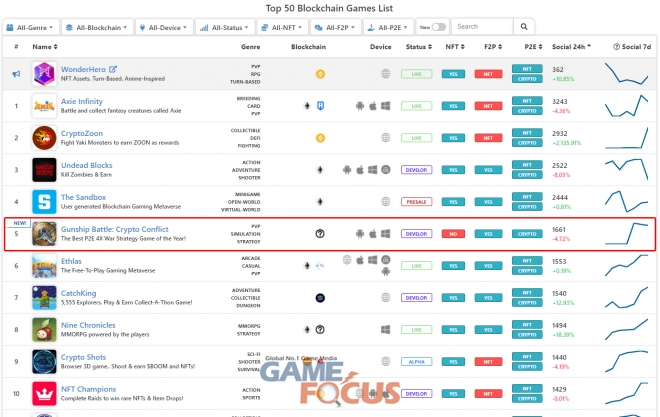The image size is (660, 417).
Task: Click the promoted megaphone icon beside WonderHero
Action: (x=16, y=74)
